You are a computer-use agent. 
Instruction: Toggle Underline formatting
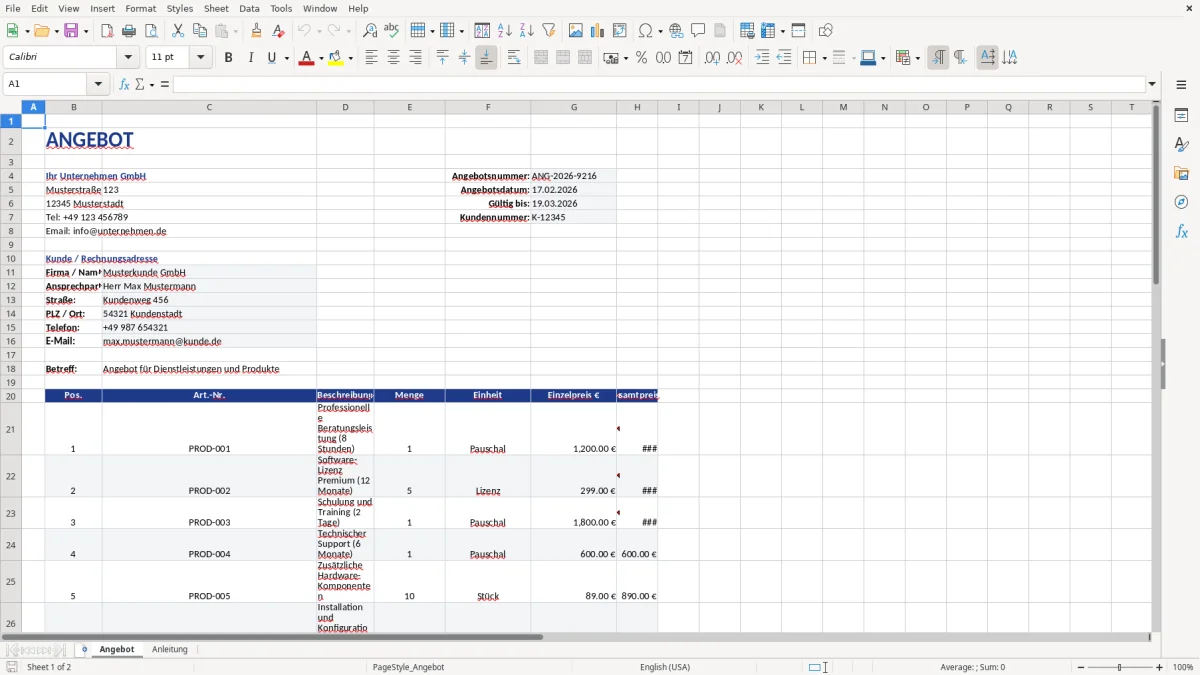click(x=271, y=58)
